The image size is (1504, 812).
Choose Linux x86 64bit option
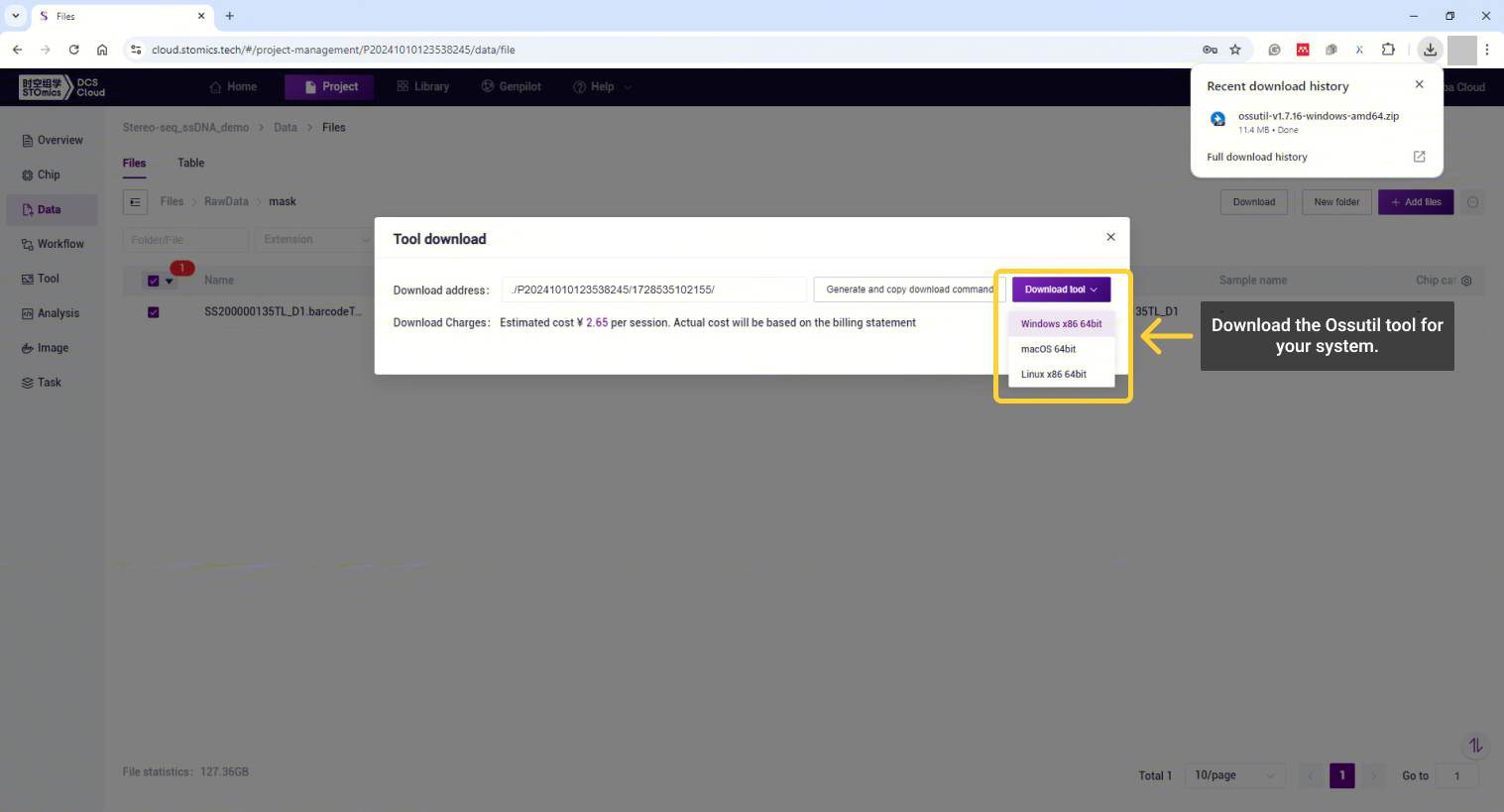pos(1054,375)
